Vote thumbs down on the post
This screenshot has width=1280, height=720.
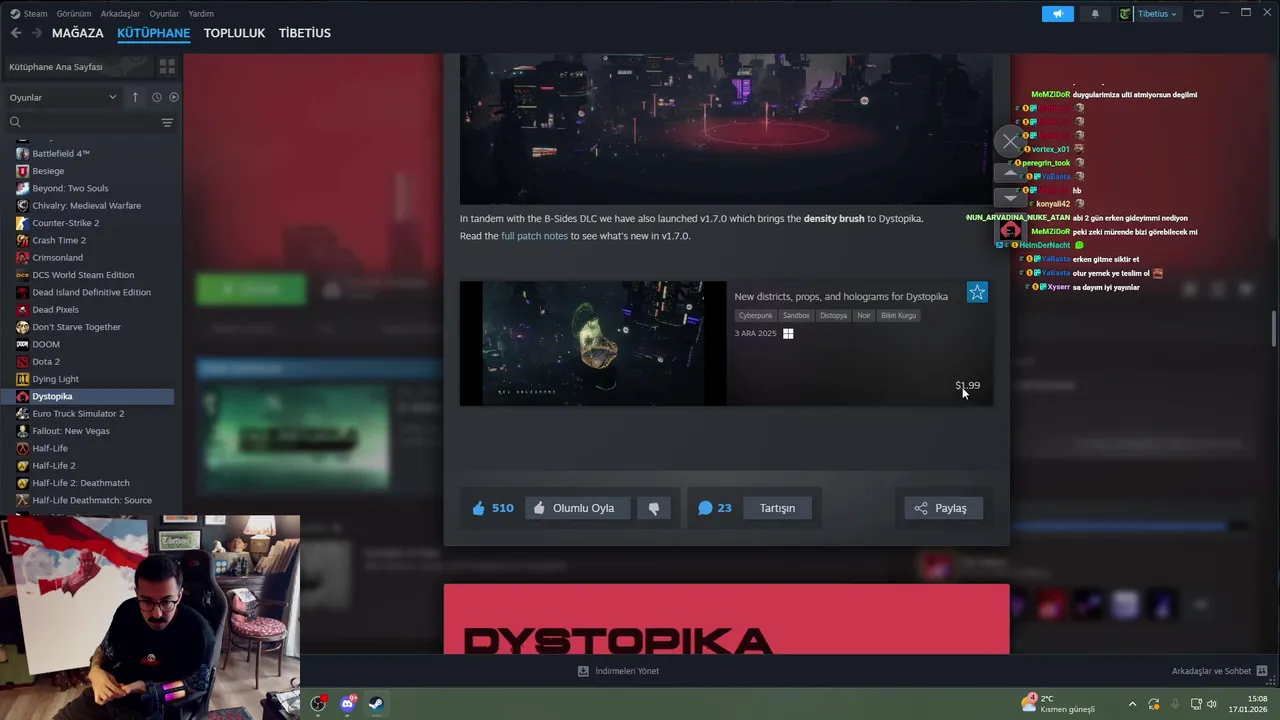click(x=654, y=508)
